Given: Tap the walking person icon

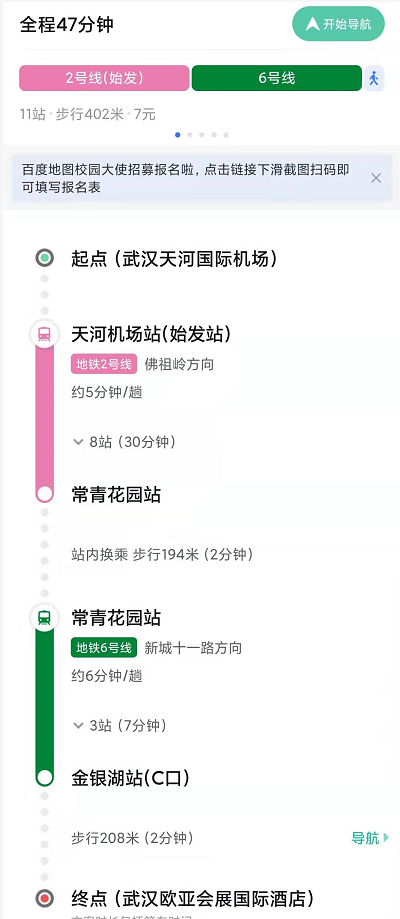Looking at the screenshot, I should click(374, 78).
